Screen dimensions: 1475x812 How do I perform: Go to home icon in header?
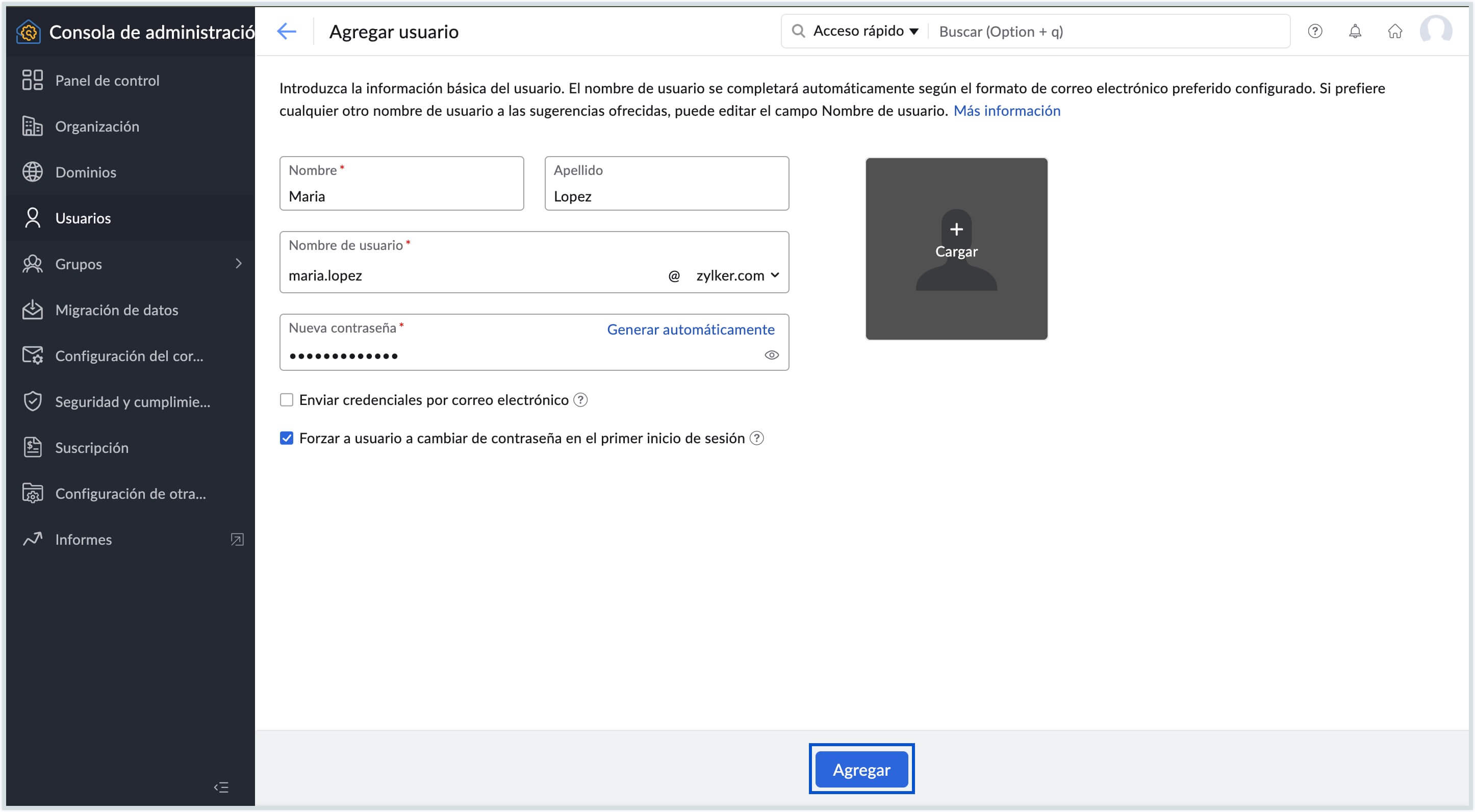1395,31
